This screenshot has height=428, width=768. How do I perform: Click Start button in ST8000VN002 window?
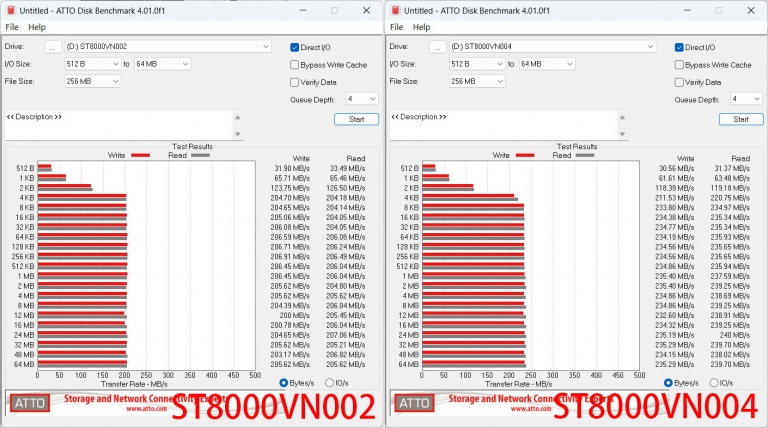click(356, 119)
